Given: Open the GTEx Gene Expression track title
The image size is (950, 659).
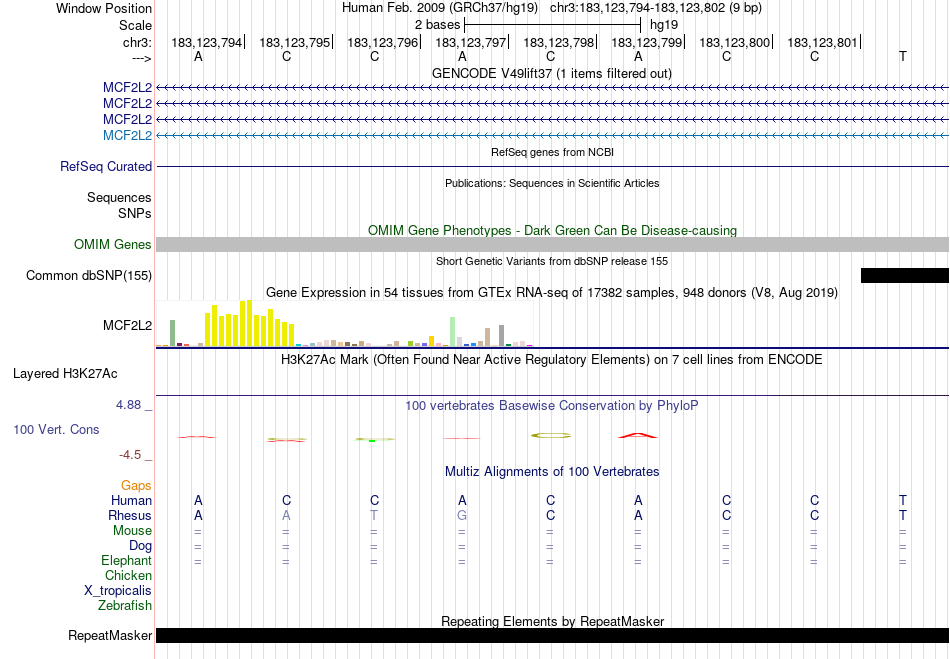Looking at the screenshot, I should pos(552,293).
